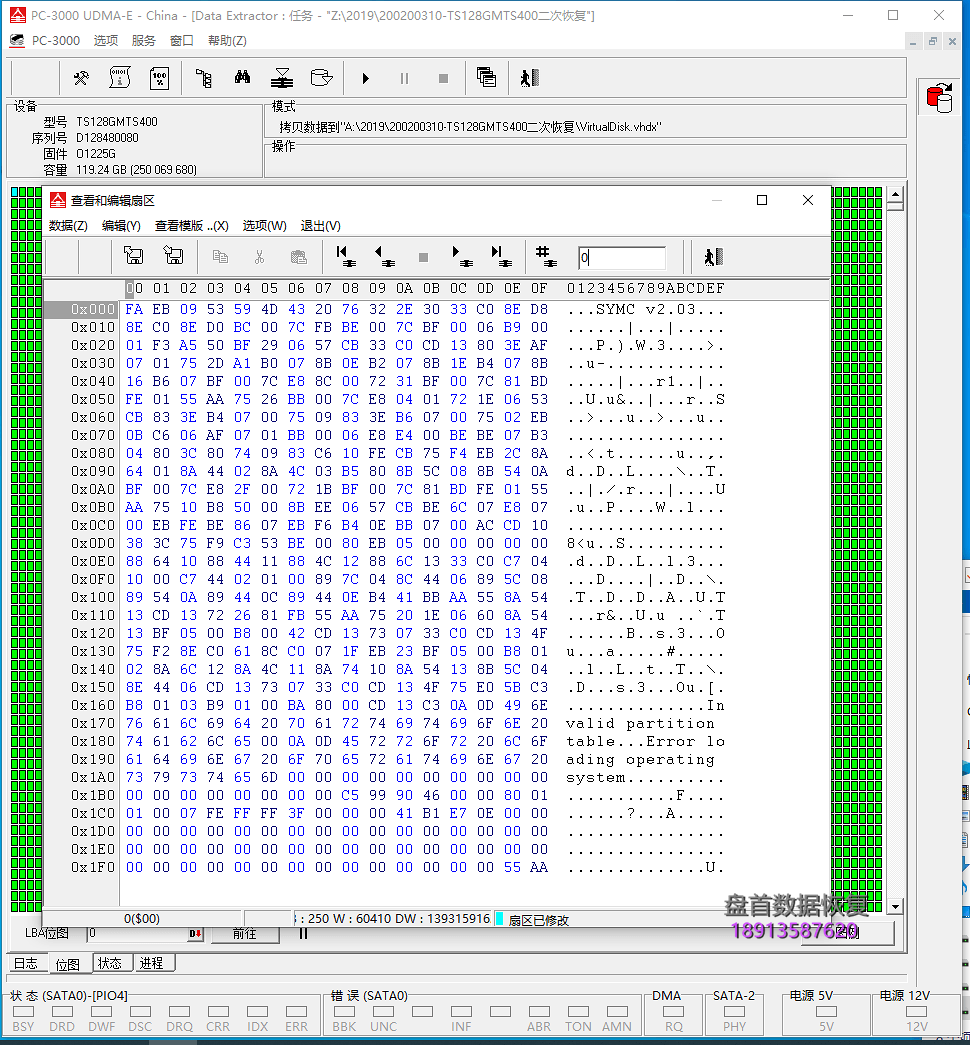The image size is (970, 1045).
Task: Advance to the next sector
Action: (461, 257)
